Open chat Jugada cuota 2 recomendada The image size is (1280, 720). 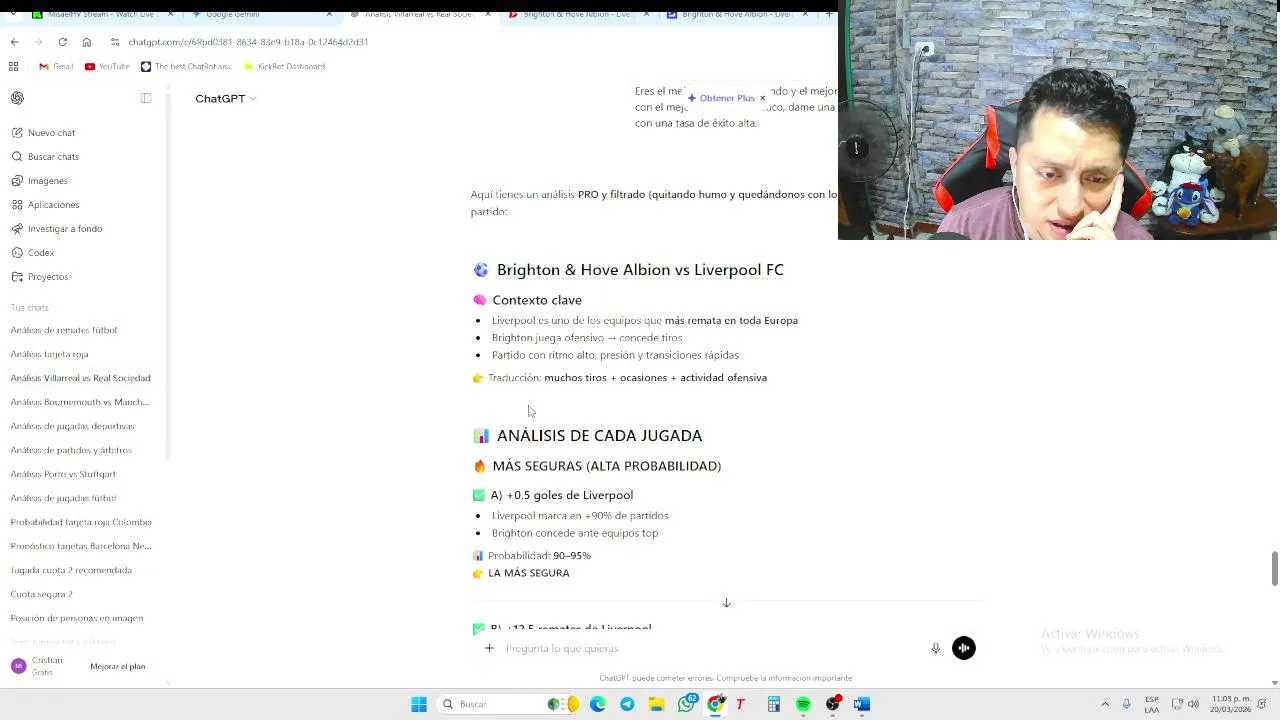71,570
